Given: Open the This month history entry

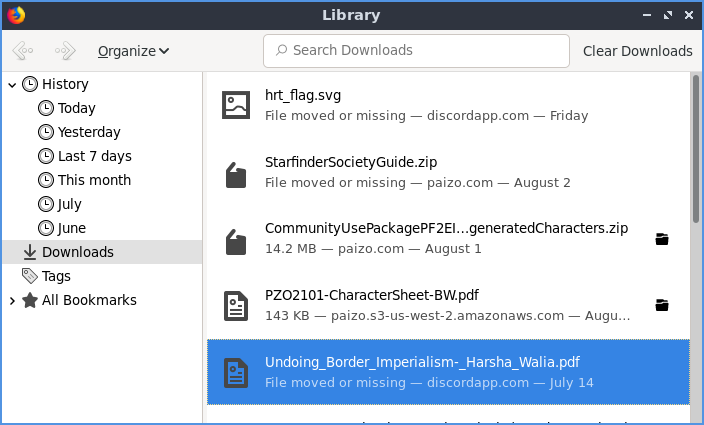Looking at the screenshot, I should coord(94,180).
